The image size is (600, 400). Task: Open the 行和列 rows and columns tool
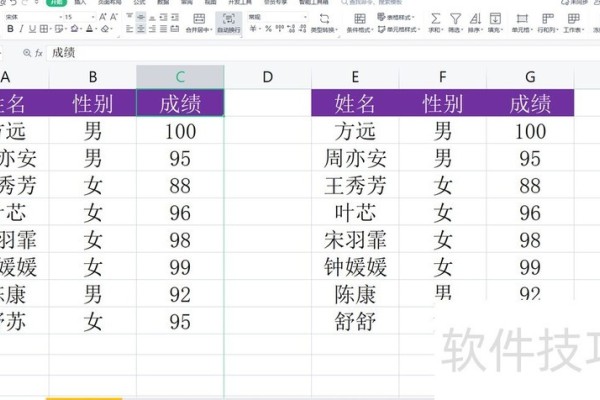548,23
